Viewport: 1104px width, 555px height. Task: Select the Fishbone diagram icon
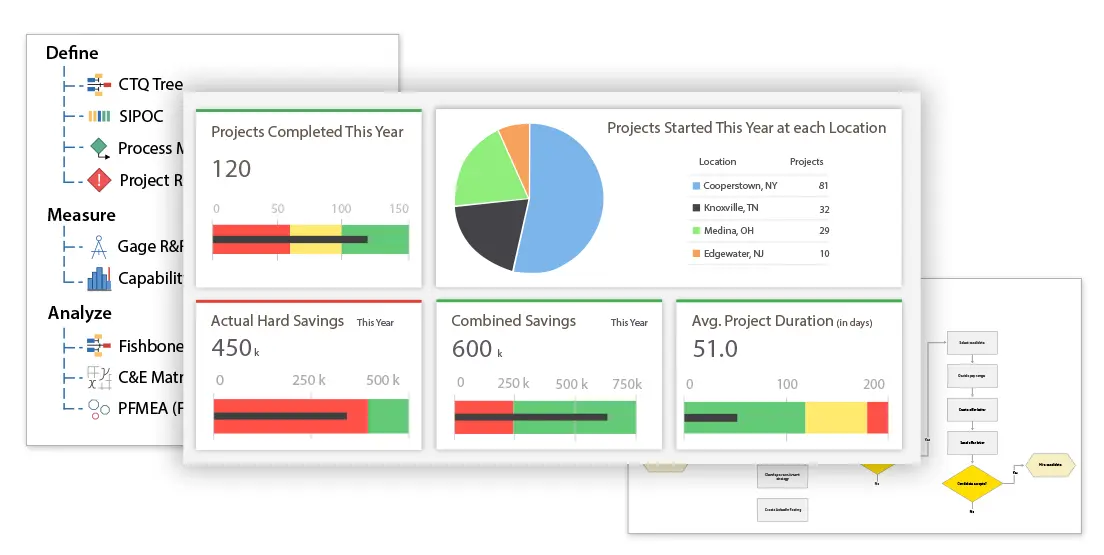tap(99, 346)
